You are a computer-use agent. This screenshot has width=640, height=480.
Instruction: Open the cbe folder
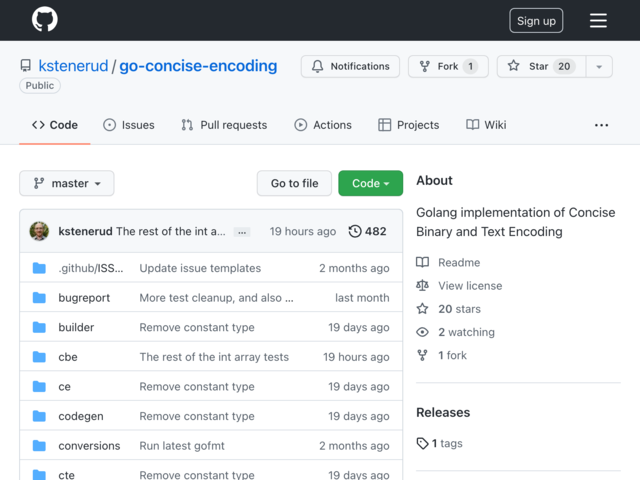coord(68,357)
